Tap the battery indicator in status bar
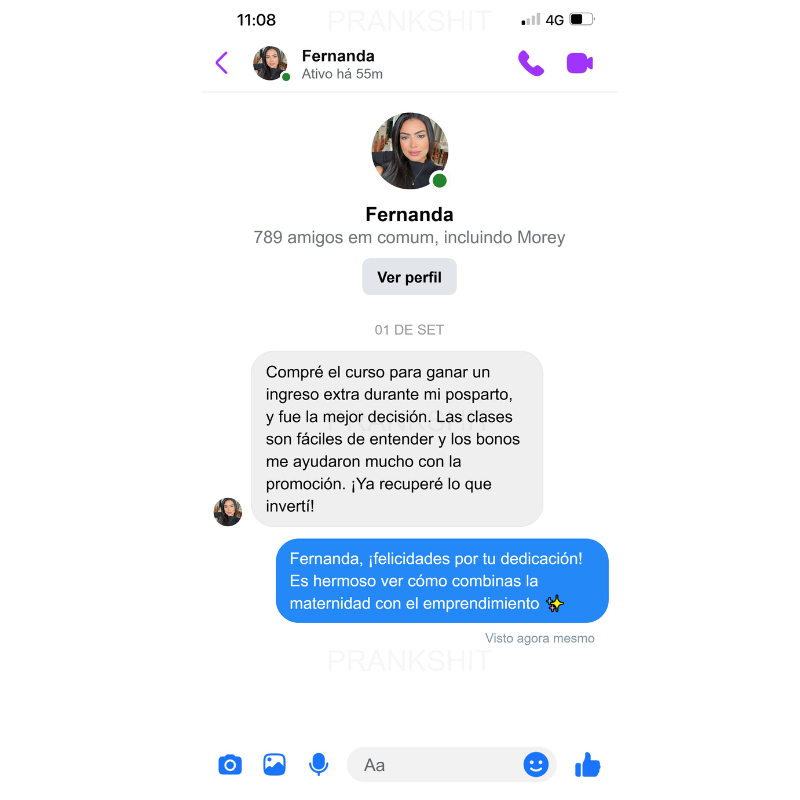Screen dimensions: 800x800 pos(582,19)
